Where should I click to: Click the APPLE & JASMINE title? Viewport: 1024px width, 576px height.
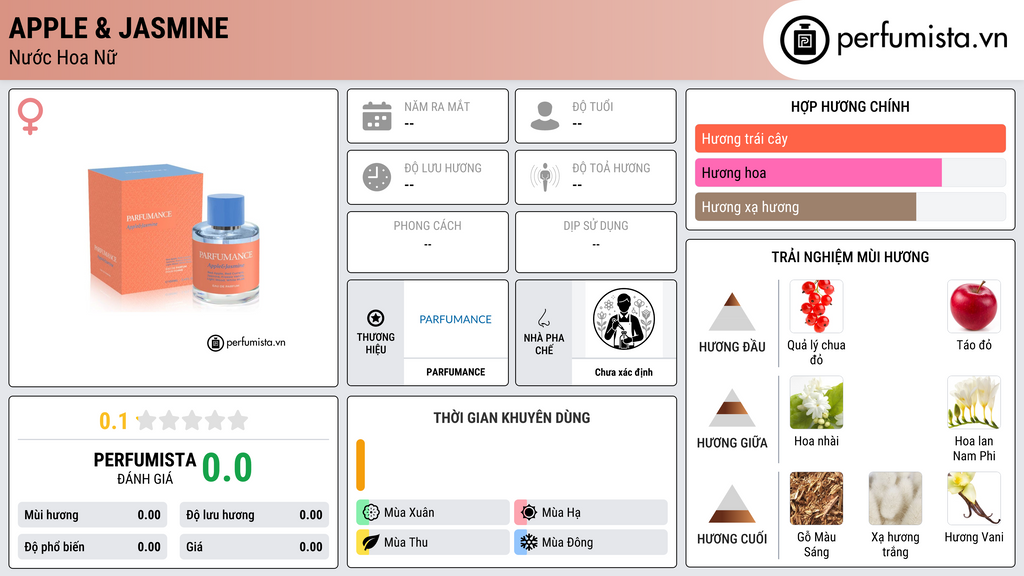click(x=119, y=28)
